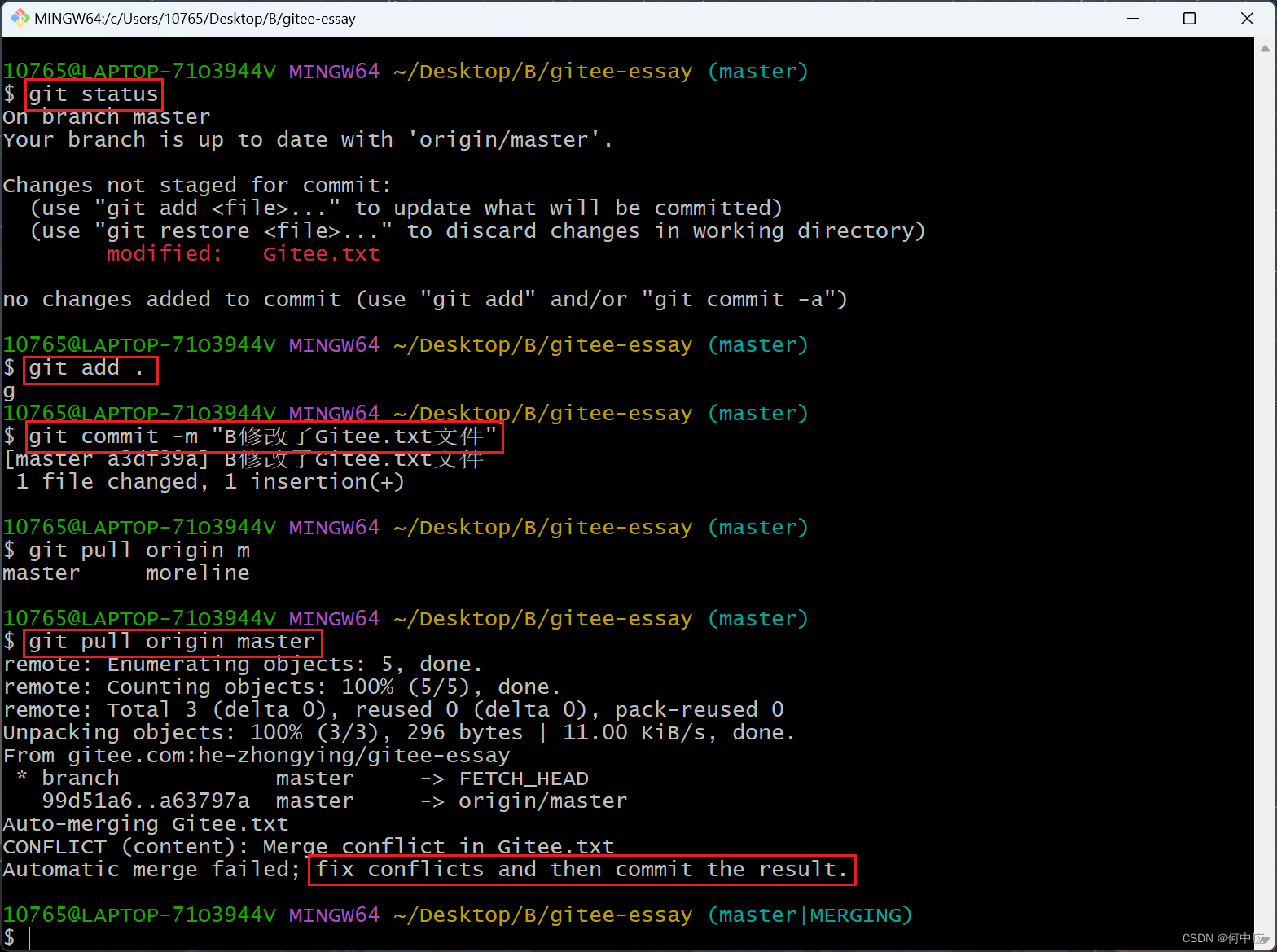The width and height of the screenshot is (1277, 952).
Task: Click the scrollbar up arrow
Action: (1265, 49)
